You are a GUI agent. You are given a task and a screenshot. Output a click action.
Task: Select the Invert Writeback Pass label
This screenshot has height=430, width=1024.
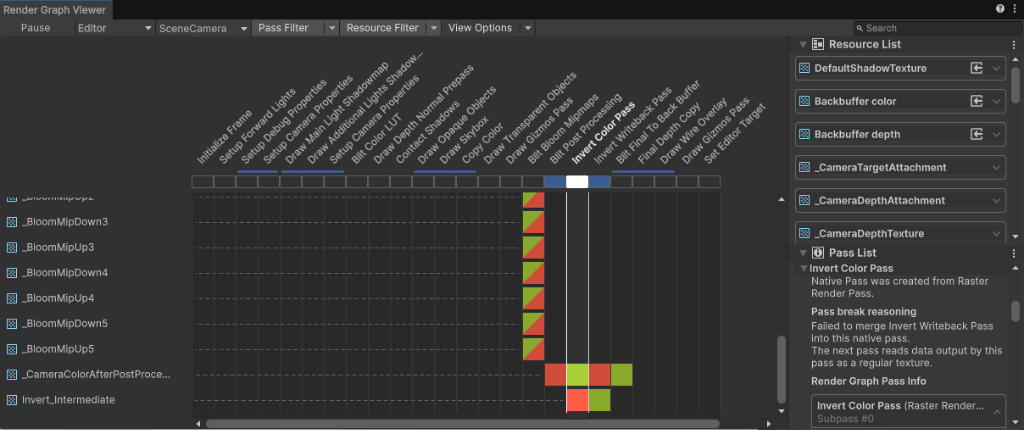point(633,125)
